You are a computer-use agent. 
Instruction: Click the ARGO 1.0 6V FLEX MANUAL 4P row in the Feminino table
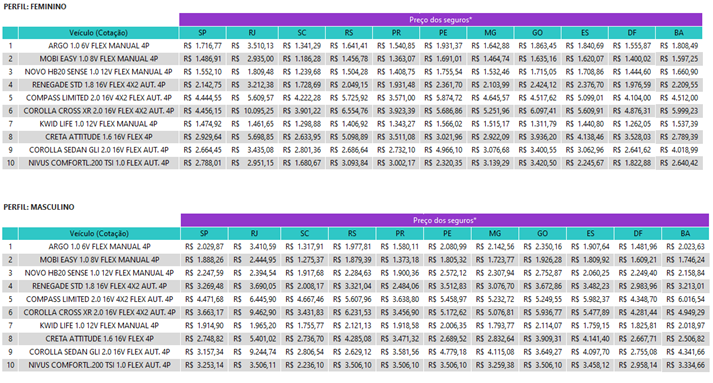click(352, 45)
